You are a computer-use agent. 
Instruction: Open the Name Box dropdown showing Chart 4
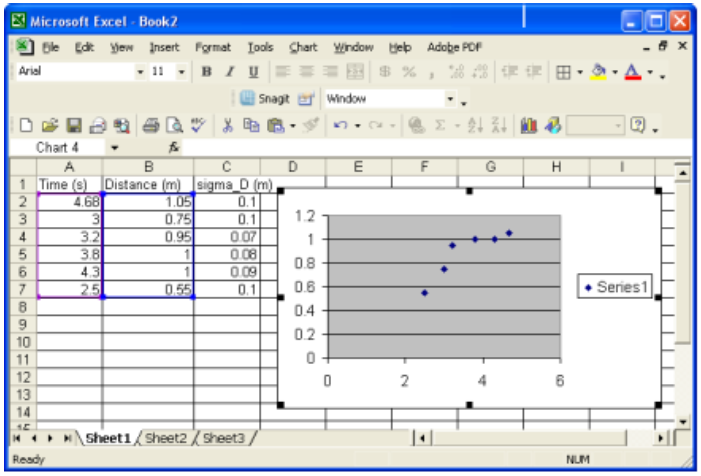click(115, 147)
